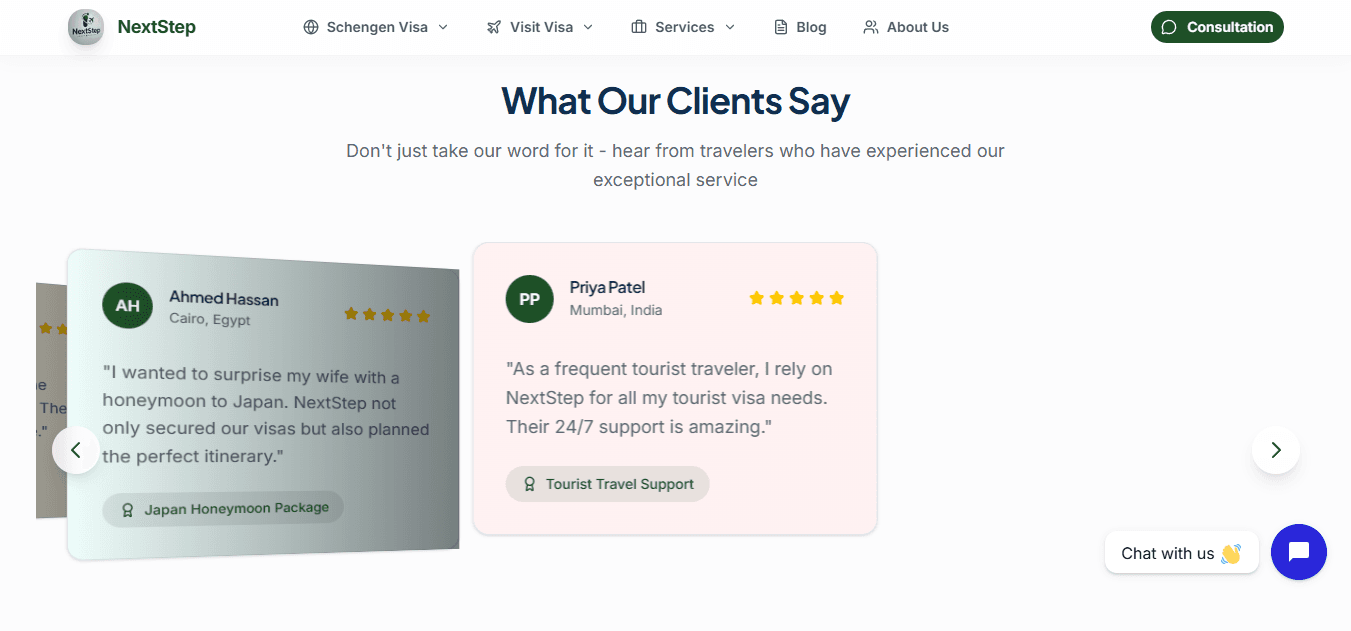
Task: Open the Blog menu item
Action: pos(800,27)
